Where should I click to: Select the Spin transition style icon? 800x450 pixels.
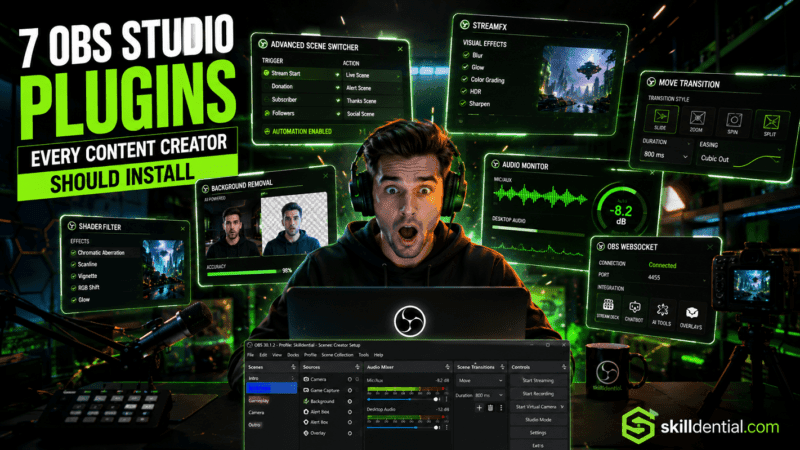[734, 121]
